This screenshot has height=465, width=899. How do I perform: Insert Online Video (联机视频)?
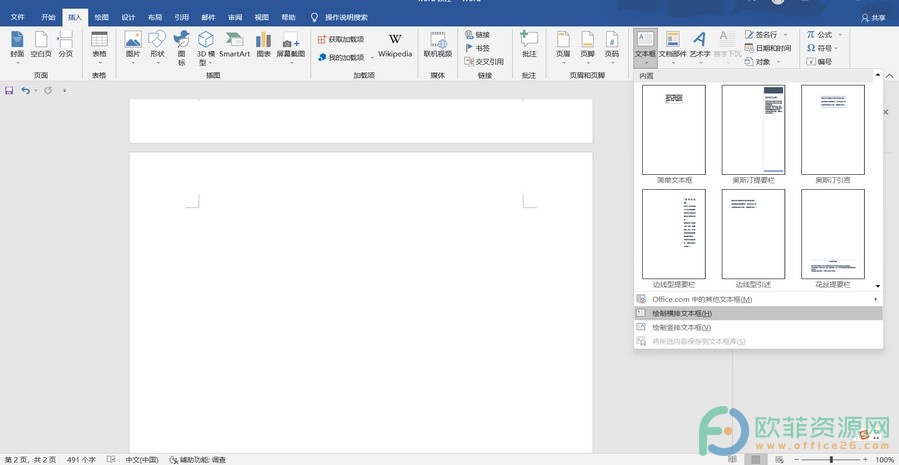[x=438, y=45]
